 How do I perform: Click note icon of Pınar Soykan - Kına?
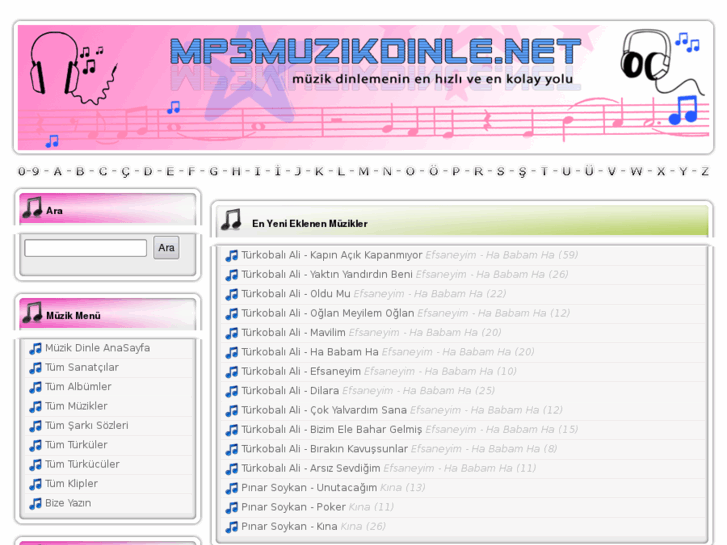coord(231,526)
